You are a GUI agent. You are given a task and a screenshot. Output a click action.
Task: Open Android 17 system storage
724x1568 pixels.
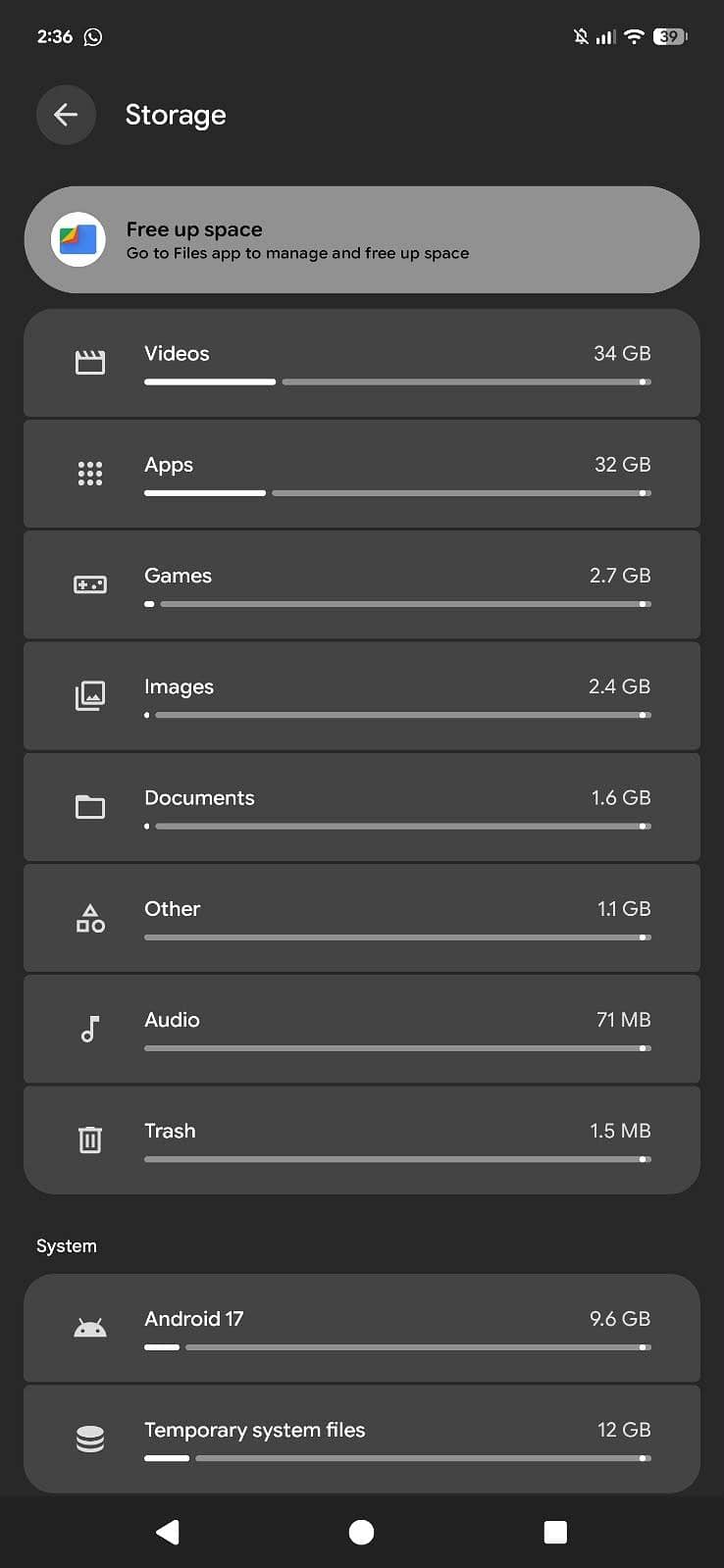click(x=362, y=1328)
